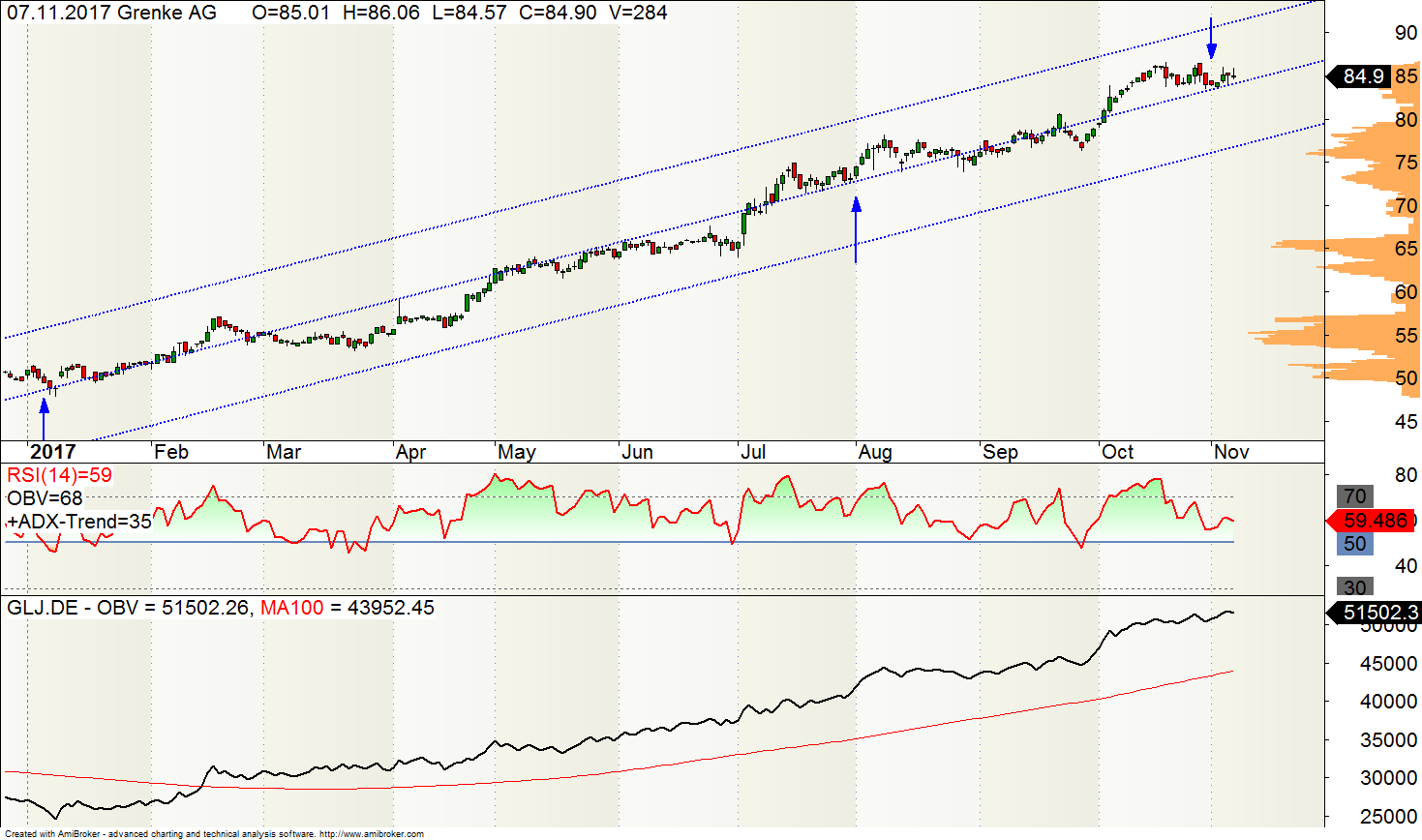Click the Jul label on time axis
This screenshot has height=840, width=1422.
point(753,452)
